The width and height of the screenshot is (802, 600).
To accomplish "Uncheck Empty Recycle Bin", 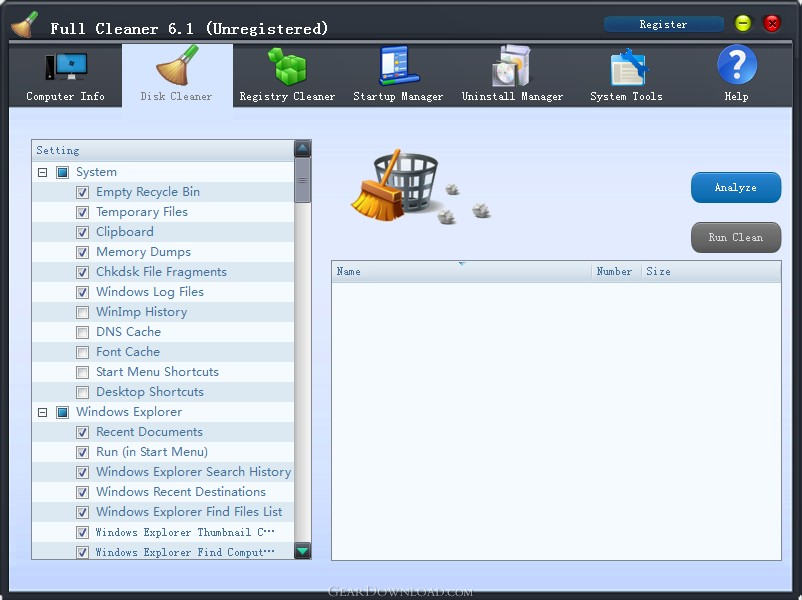I will [82, 192].
